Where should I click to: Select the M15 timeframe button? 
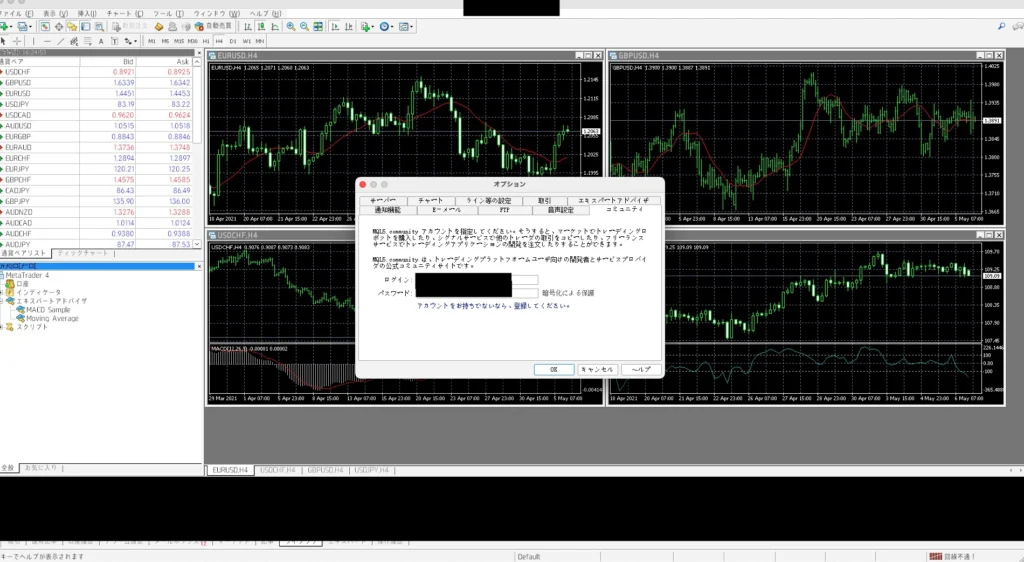179,41
